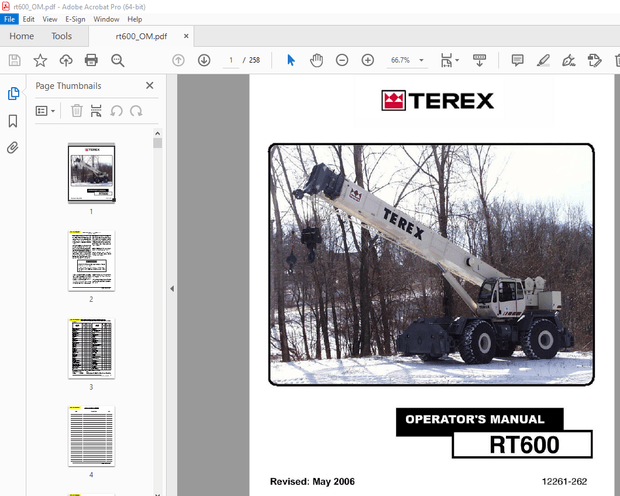Viewport: 620px width, 496px height.
Task: Open thumbnail options dropdown menu
Action: tap(45, 111)
